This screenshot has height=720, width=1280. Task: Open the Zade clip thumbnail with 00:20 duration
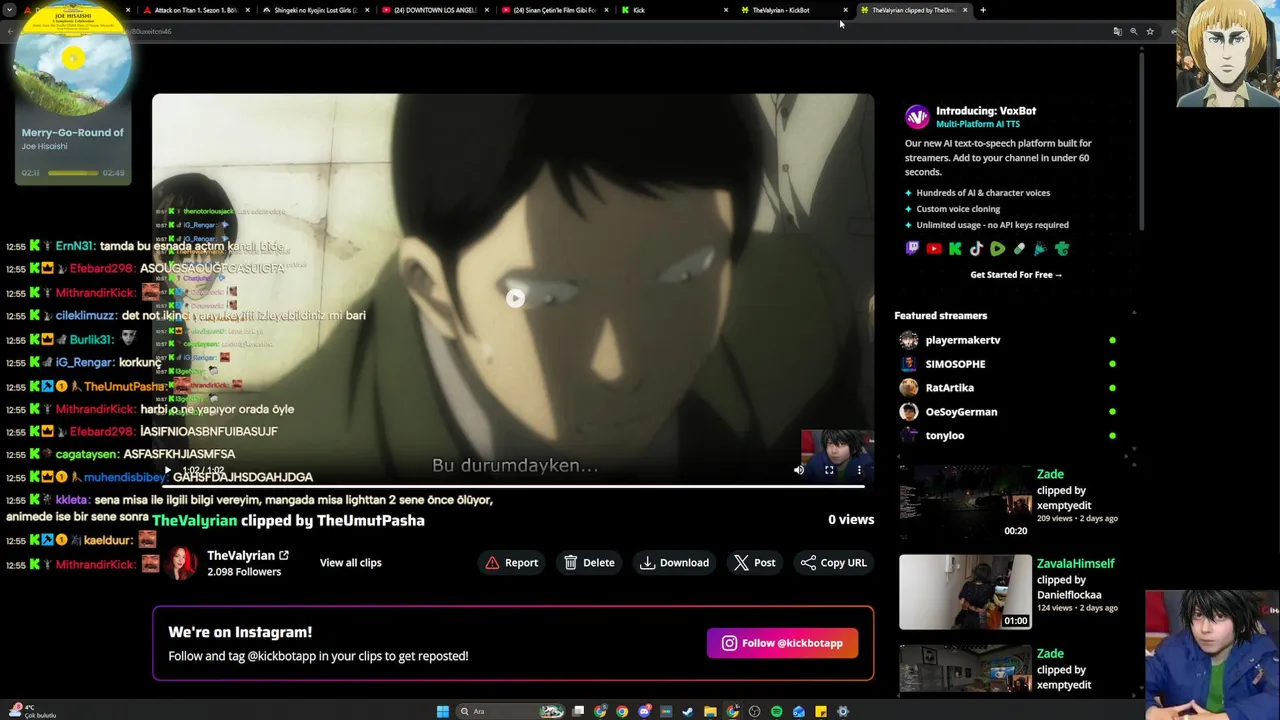tap(965, 502)
